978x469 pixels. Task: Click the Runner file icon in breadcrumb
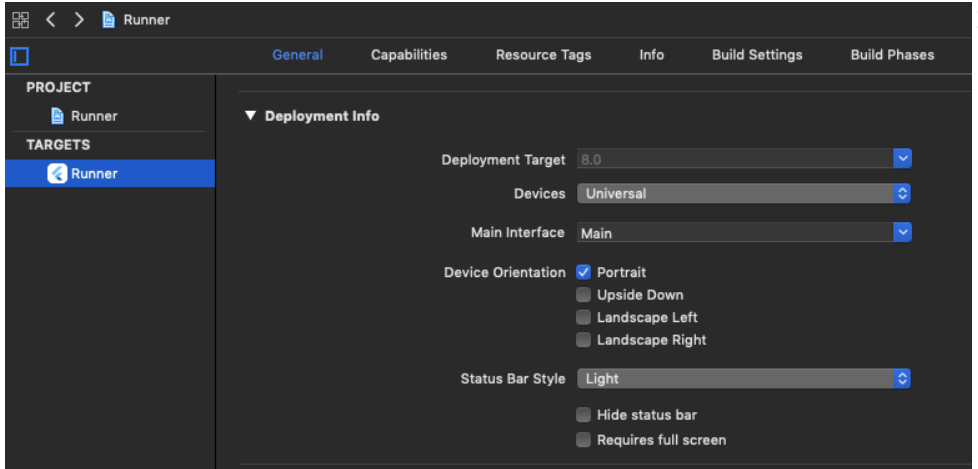[108, 20]
